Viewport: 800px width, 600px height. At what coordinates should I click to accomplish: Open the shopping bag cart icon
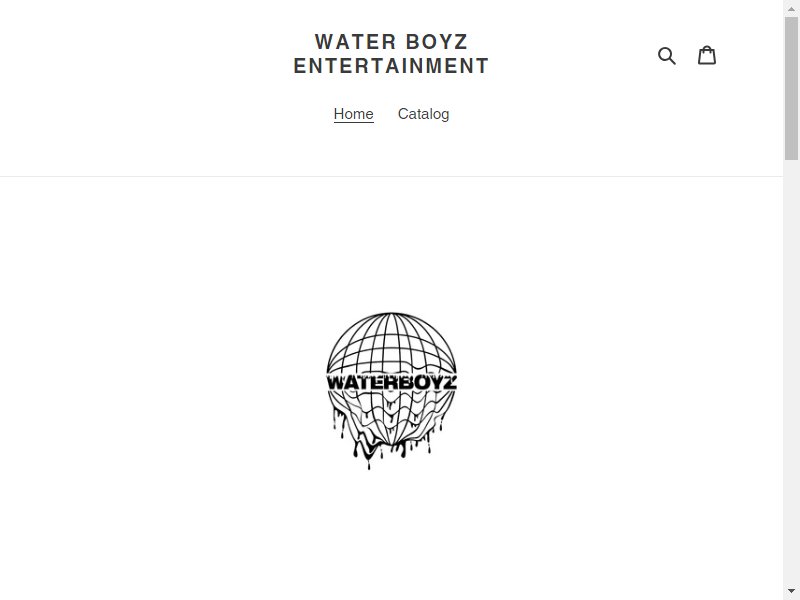point(707,55)
